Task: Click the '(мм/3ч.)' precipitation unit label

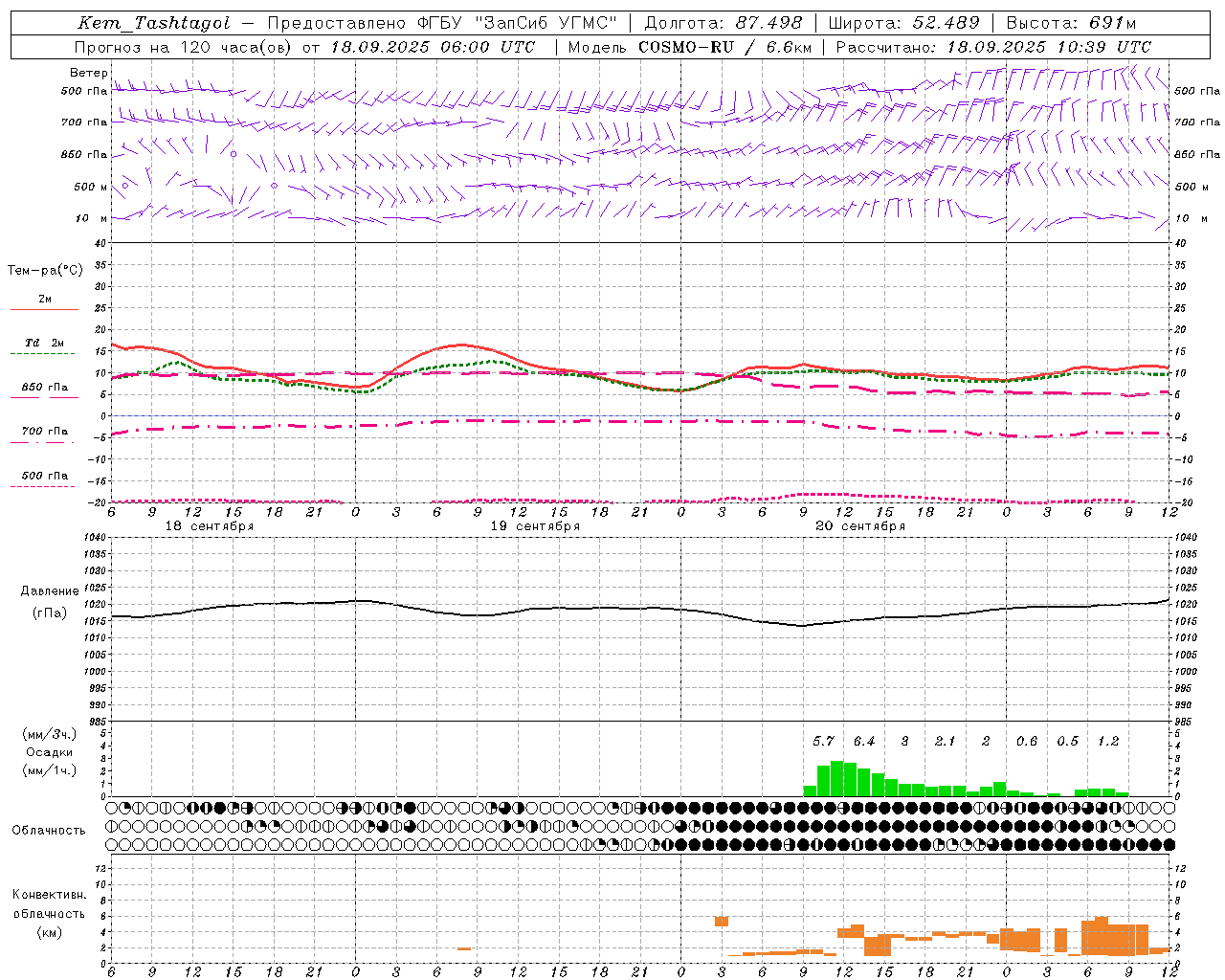Action: (x=49, y=734)
